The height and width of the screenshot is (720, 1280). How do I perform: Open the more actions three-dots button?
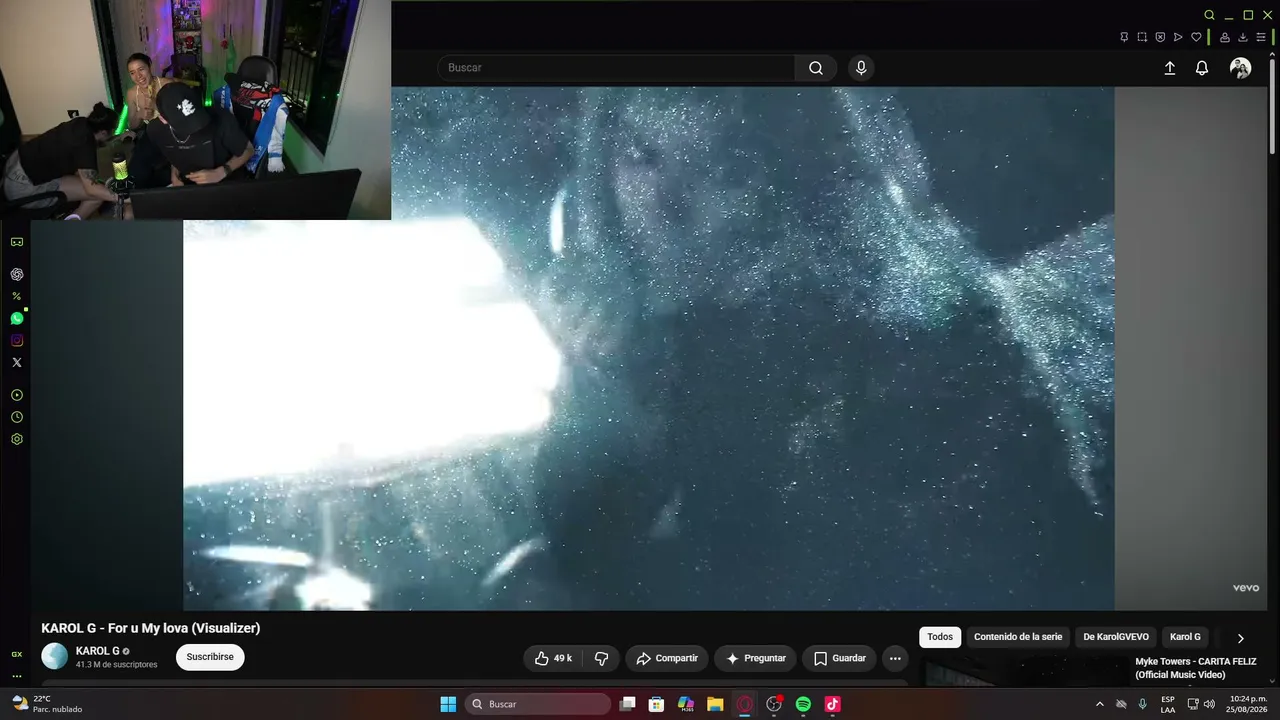pyautogui.click(x=895, y=658)
